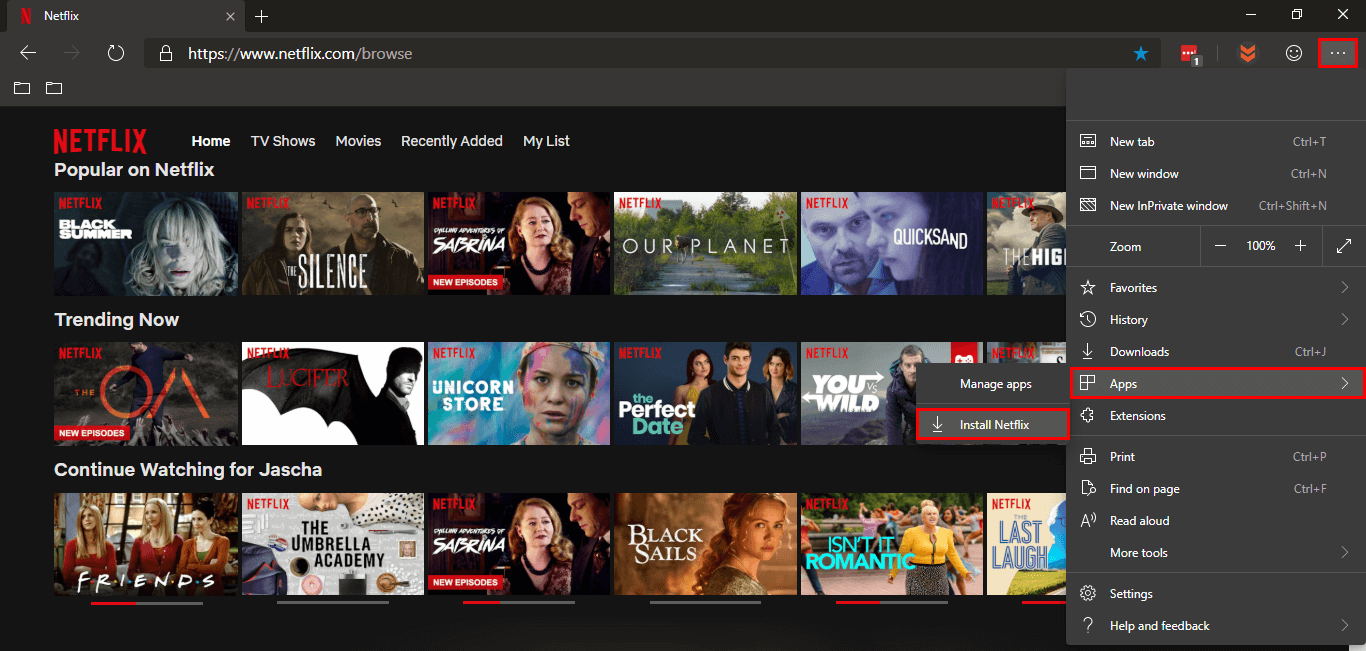Open The Perfect Date thumbnail
The width and height of the screenshot is (1366, 651).
click(x=706, y=394)
